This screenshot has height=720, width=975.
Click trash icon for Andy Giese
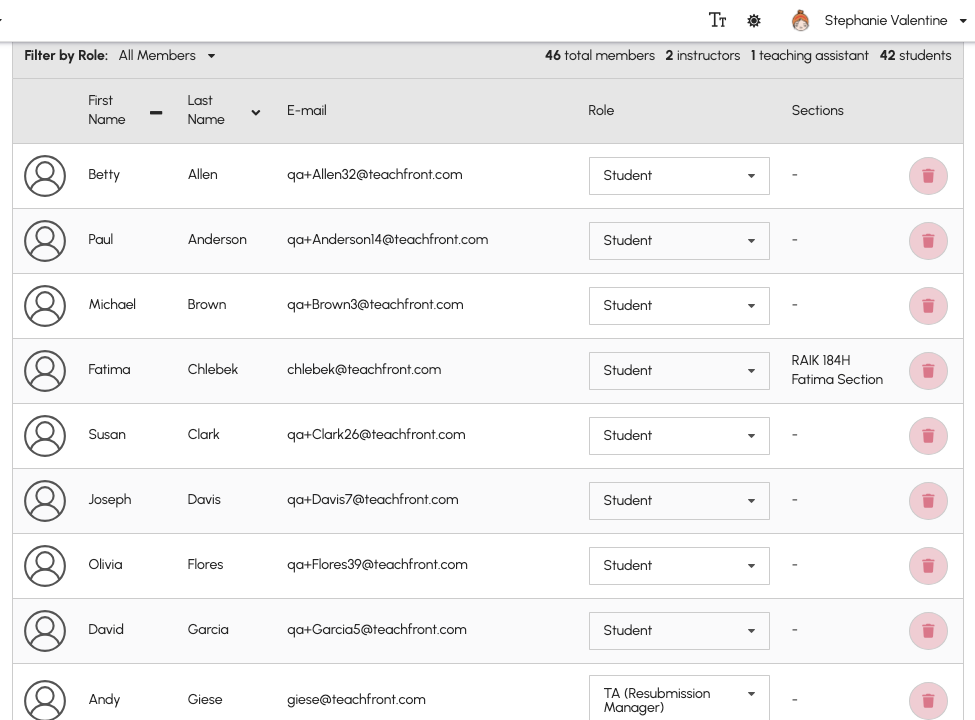(x=928, y=701)
